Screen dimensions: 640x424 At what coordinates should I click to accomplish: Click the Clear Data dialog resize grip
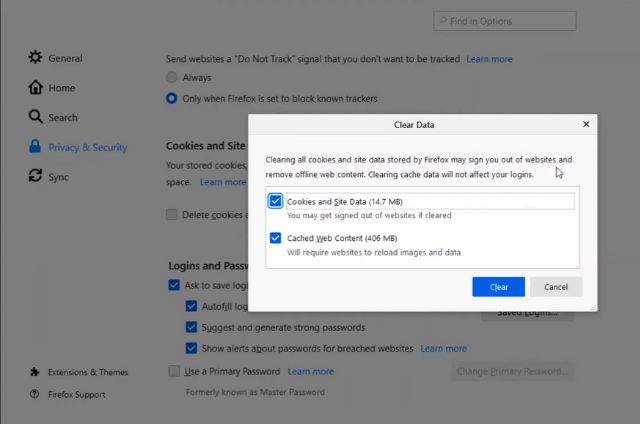tap(593, 307)
